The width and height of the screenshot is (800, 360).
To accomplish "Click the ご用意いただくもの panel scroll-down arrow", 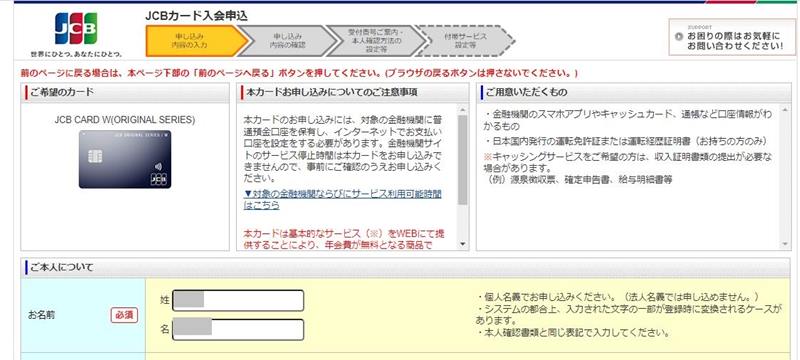I will coord(785,244).
